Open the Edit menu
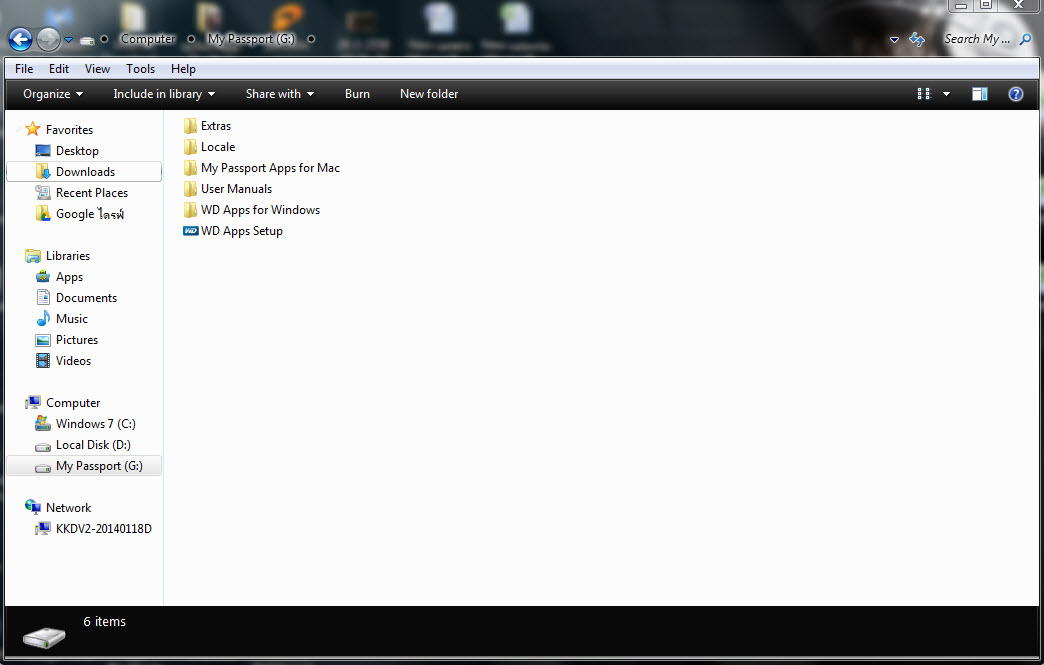This screenshot has width=1044, height=665. [x=59, y=69]
